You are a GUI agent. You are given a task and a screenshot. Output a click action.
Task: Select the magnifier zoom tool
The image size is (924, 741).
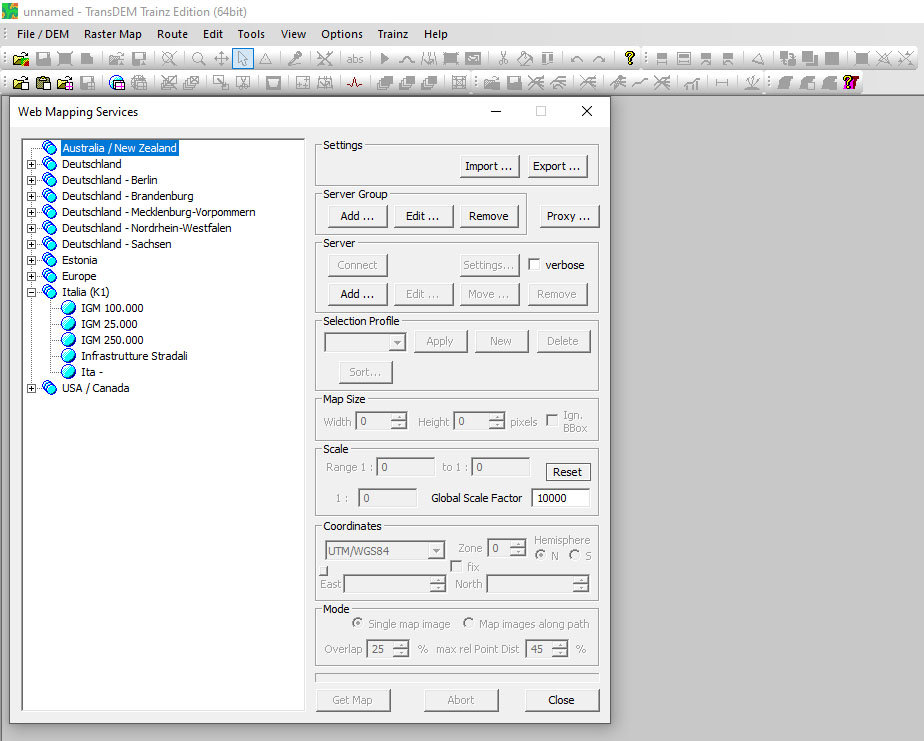tap(199, 58)
